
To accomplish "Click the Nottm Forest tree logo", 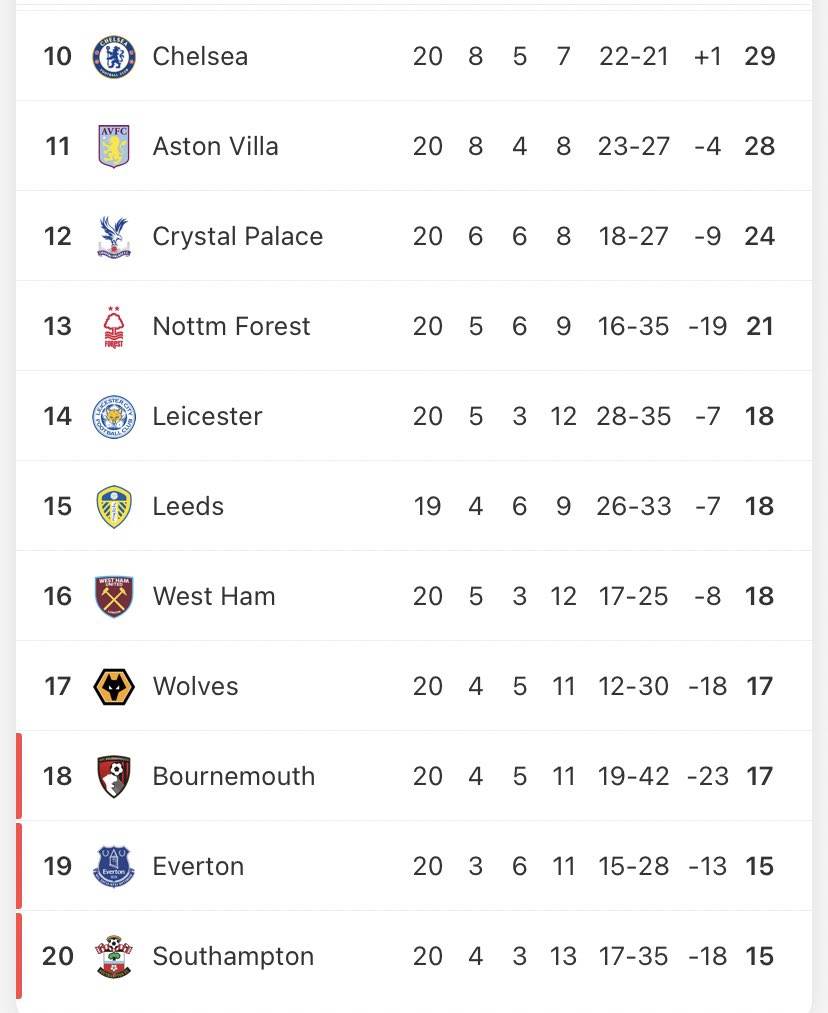I will [x=113, y=327].
